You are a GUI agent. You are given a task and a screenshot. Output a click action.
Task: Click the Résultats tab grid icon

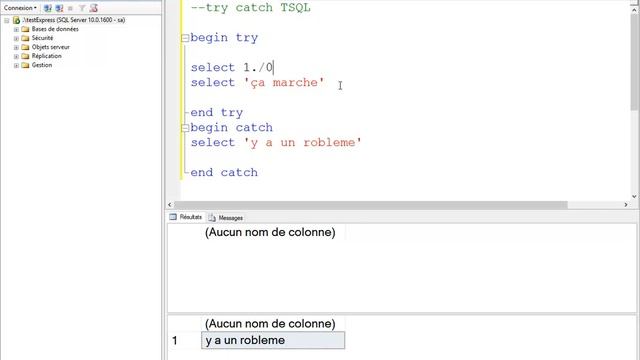[x=173, y=217]
